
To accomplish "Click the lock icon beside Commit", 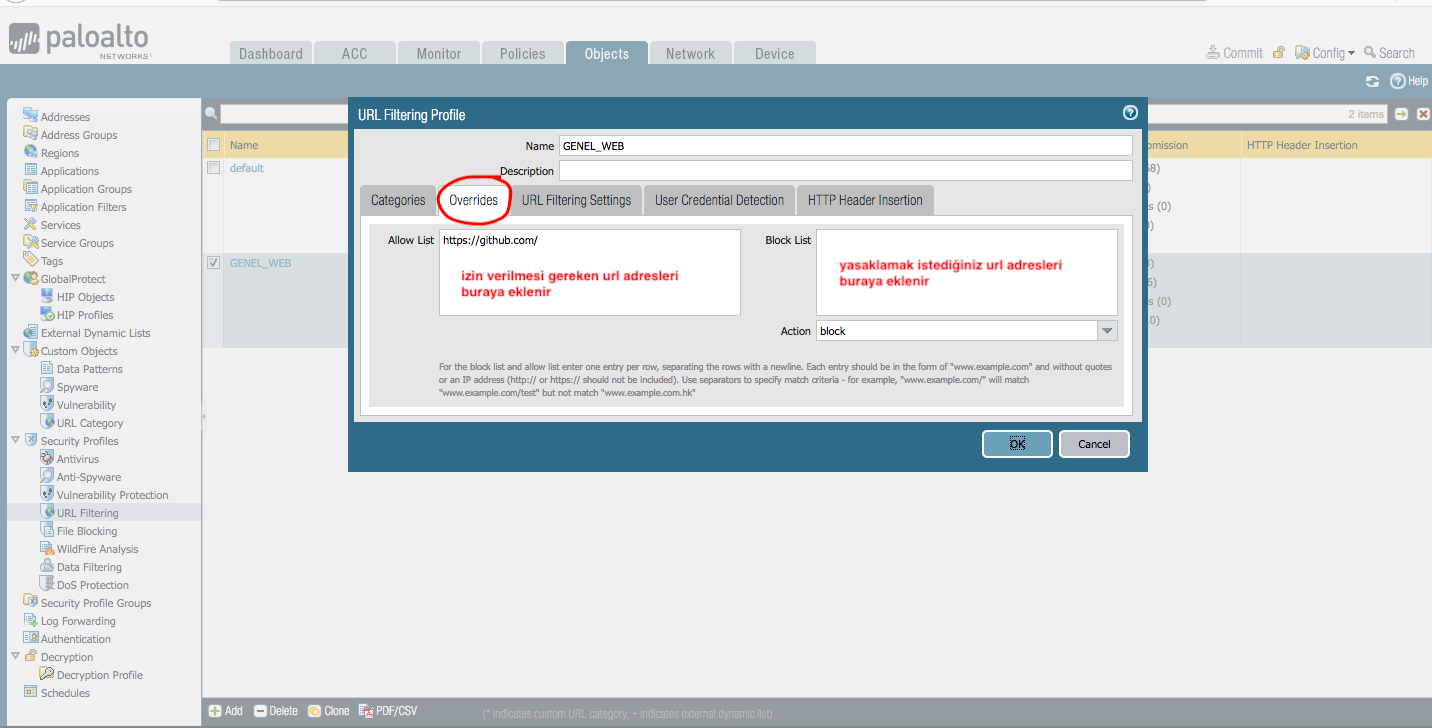I will pos(1279,53).
